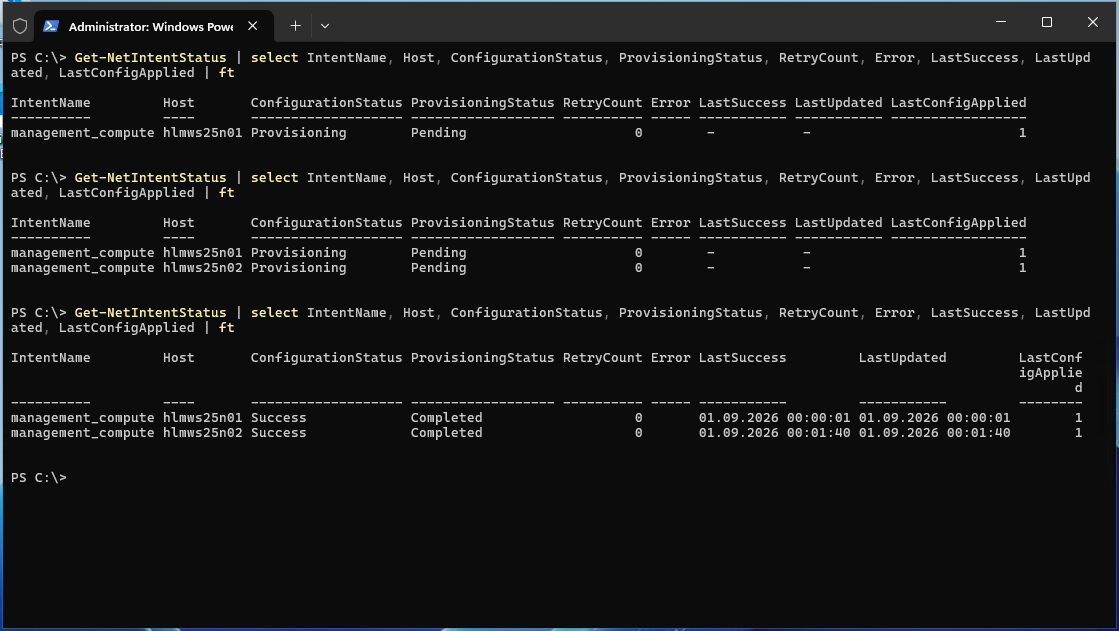Maximize the terminal window
This screenshot has height=631, width=1119.
[1046, 22]
